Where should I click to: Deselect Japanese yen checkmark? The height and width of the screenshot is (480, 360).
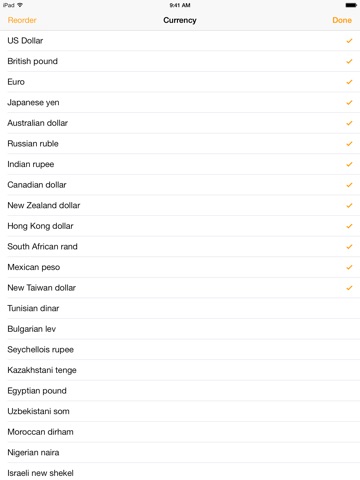click(x=349, y=103)
